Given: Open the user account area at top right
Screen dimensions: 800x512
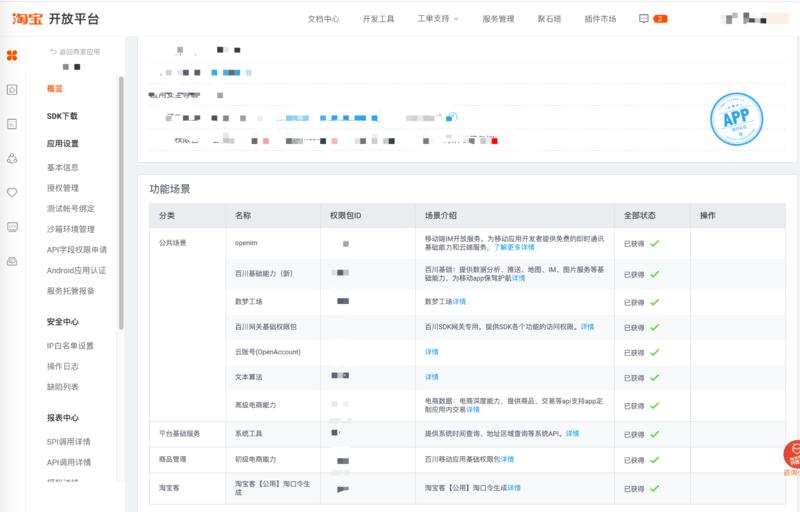Looking at the screenshot, I should coord(755,19).
